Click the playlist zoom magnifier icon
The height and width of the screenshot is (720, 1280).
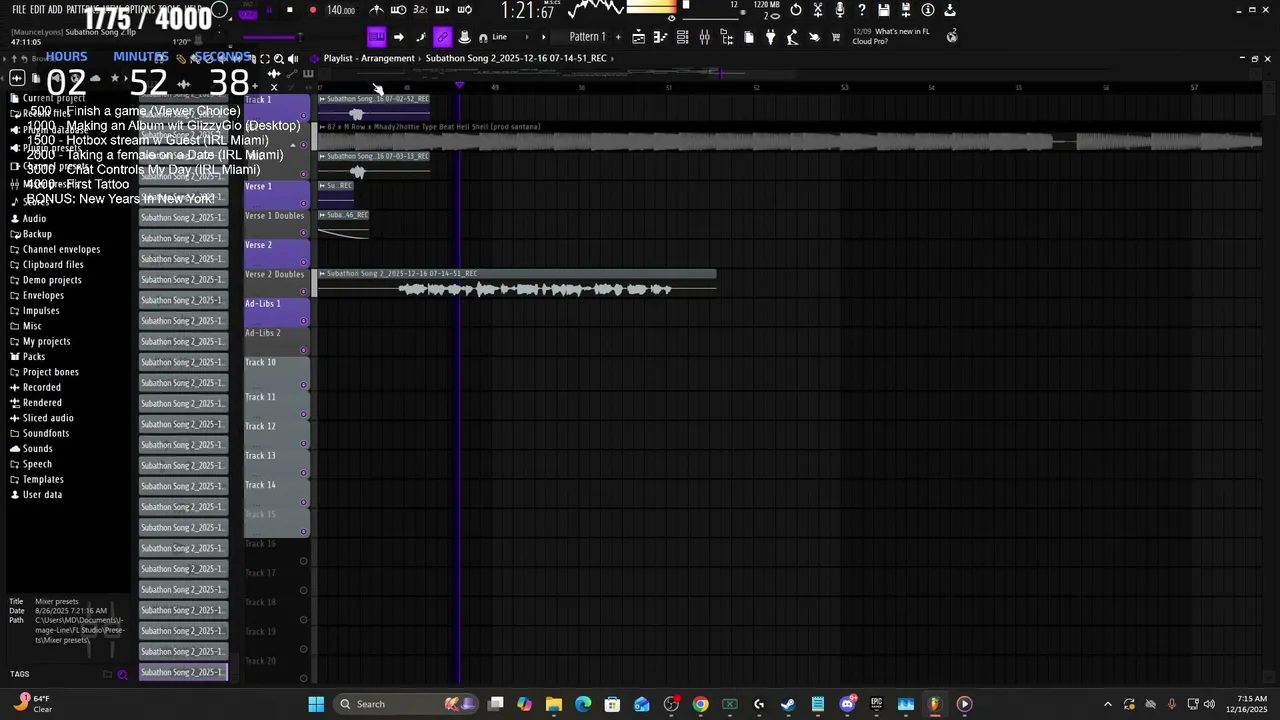click(x=279, y=59)
